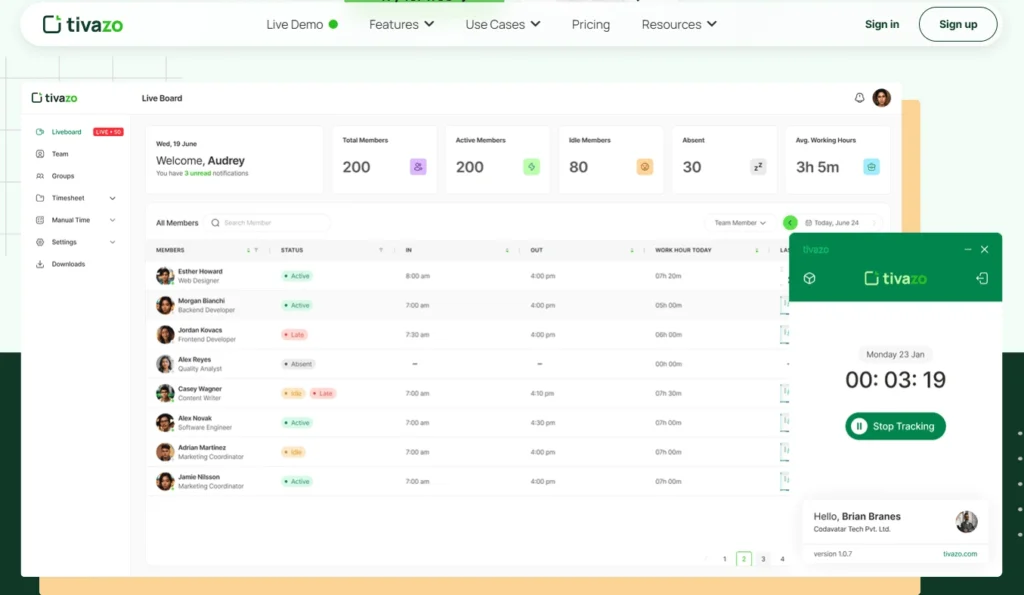Open the Groups sidebar item
Image resolution: width=1024 pixels, height=595 pixels.
(63, 176)
